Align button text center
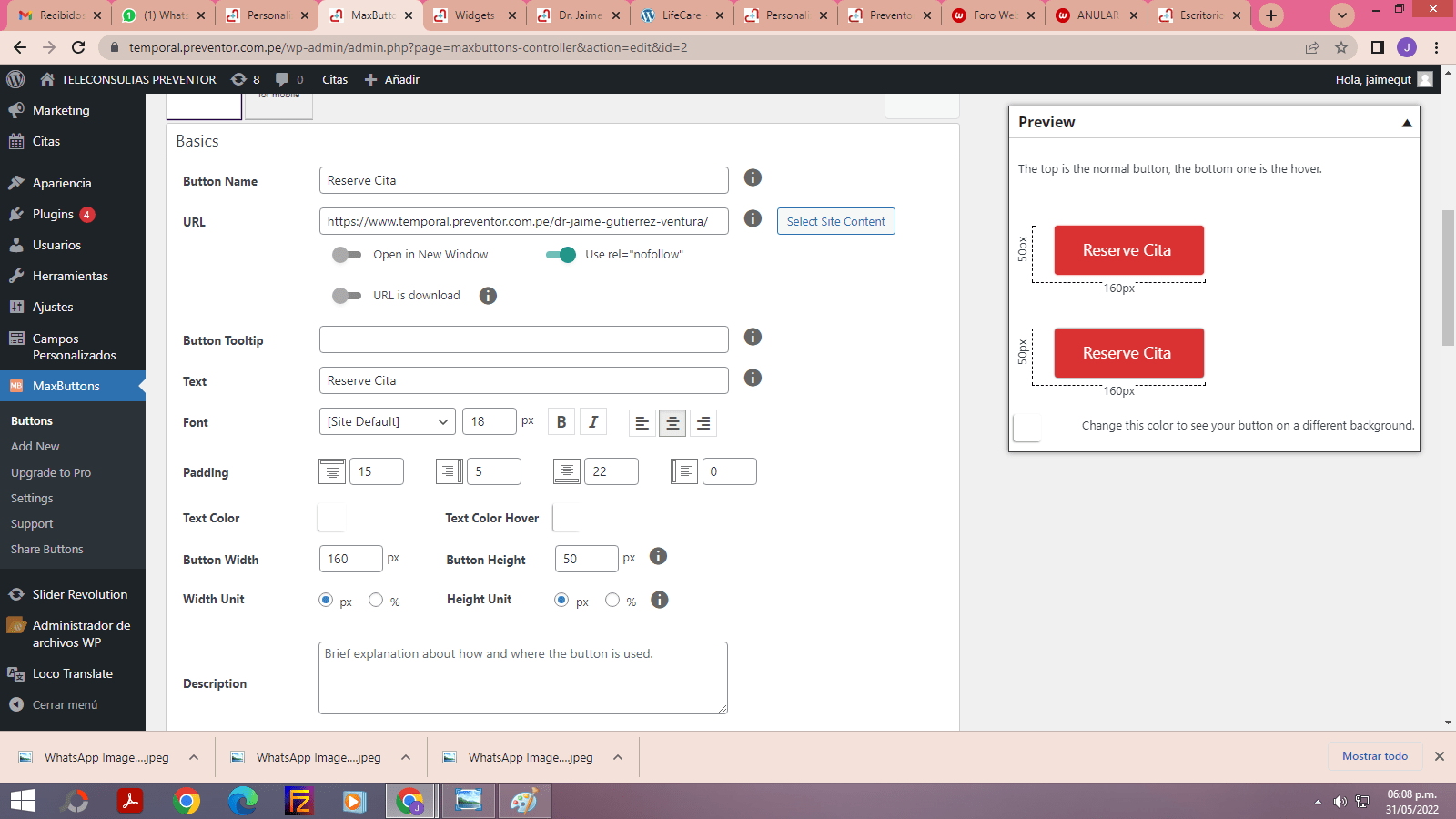This screenshot has width=1456, height=819. coord(672,423)
